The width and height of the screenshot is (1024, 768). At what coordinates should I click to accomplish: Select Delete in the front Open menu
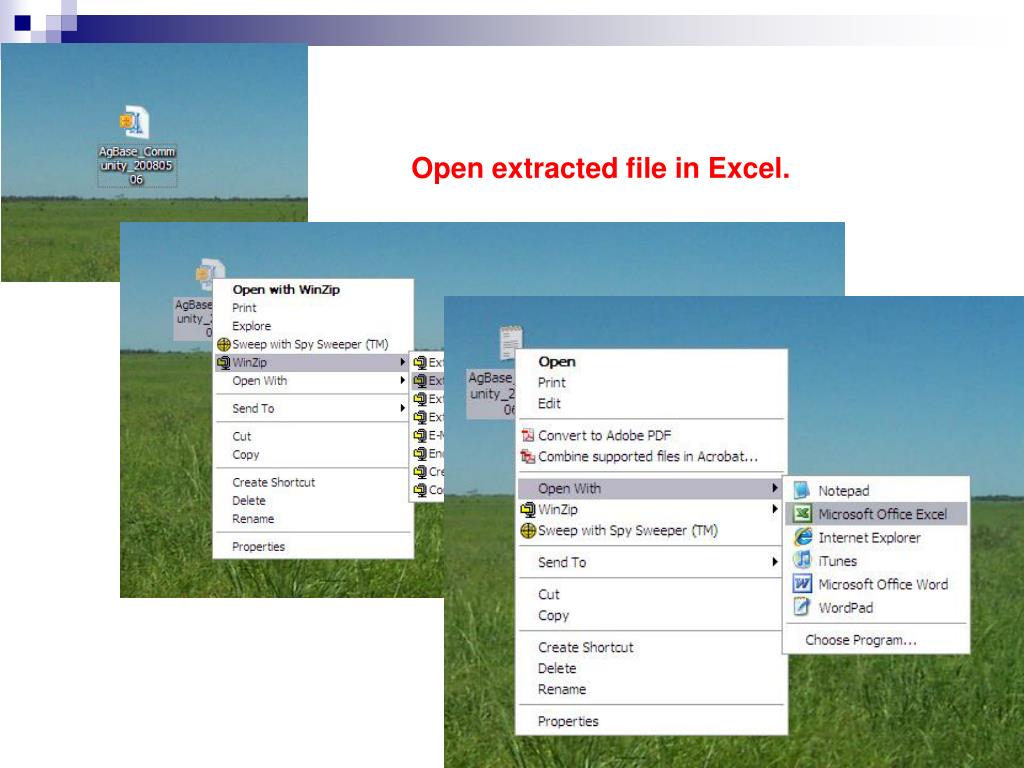[x=557, y=668]
